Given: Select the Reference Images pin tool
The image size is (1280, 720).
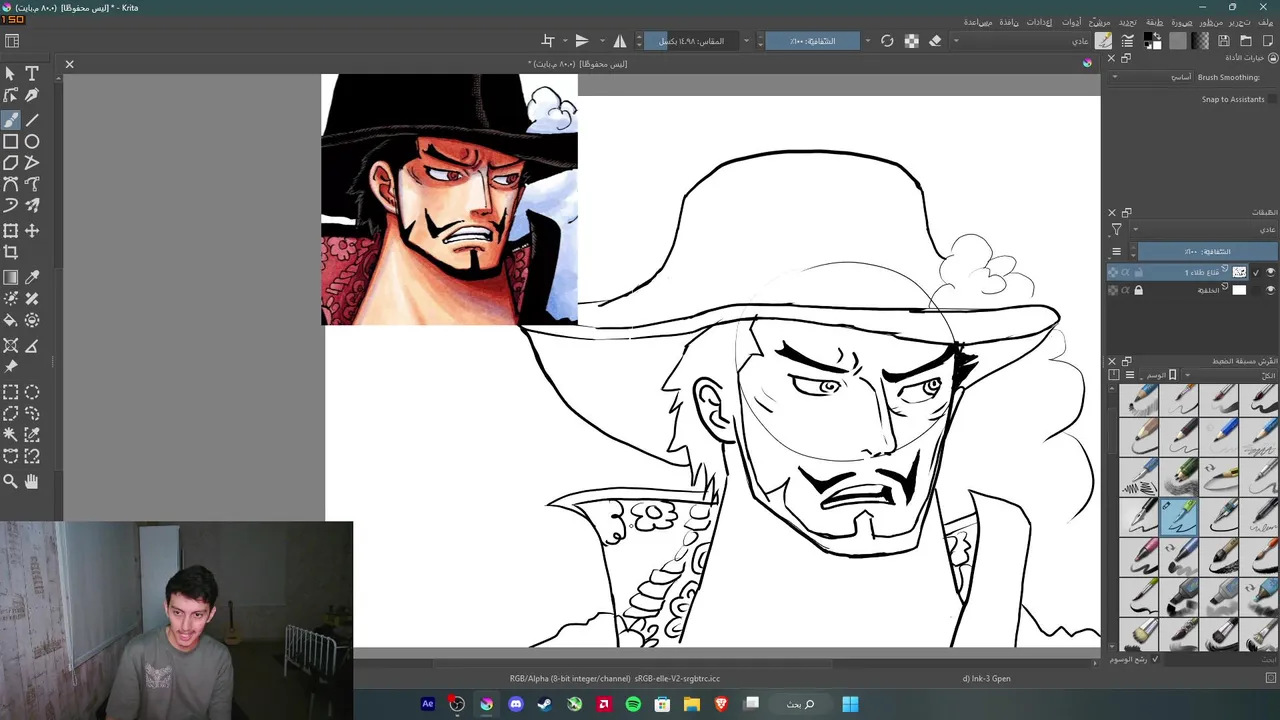Looking at the screenshot, I should click(x=10, y=367).
